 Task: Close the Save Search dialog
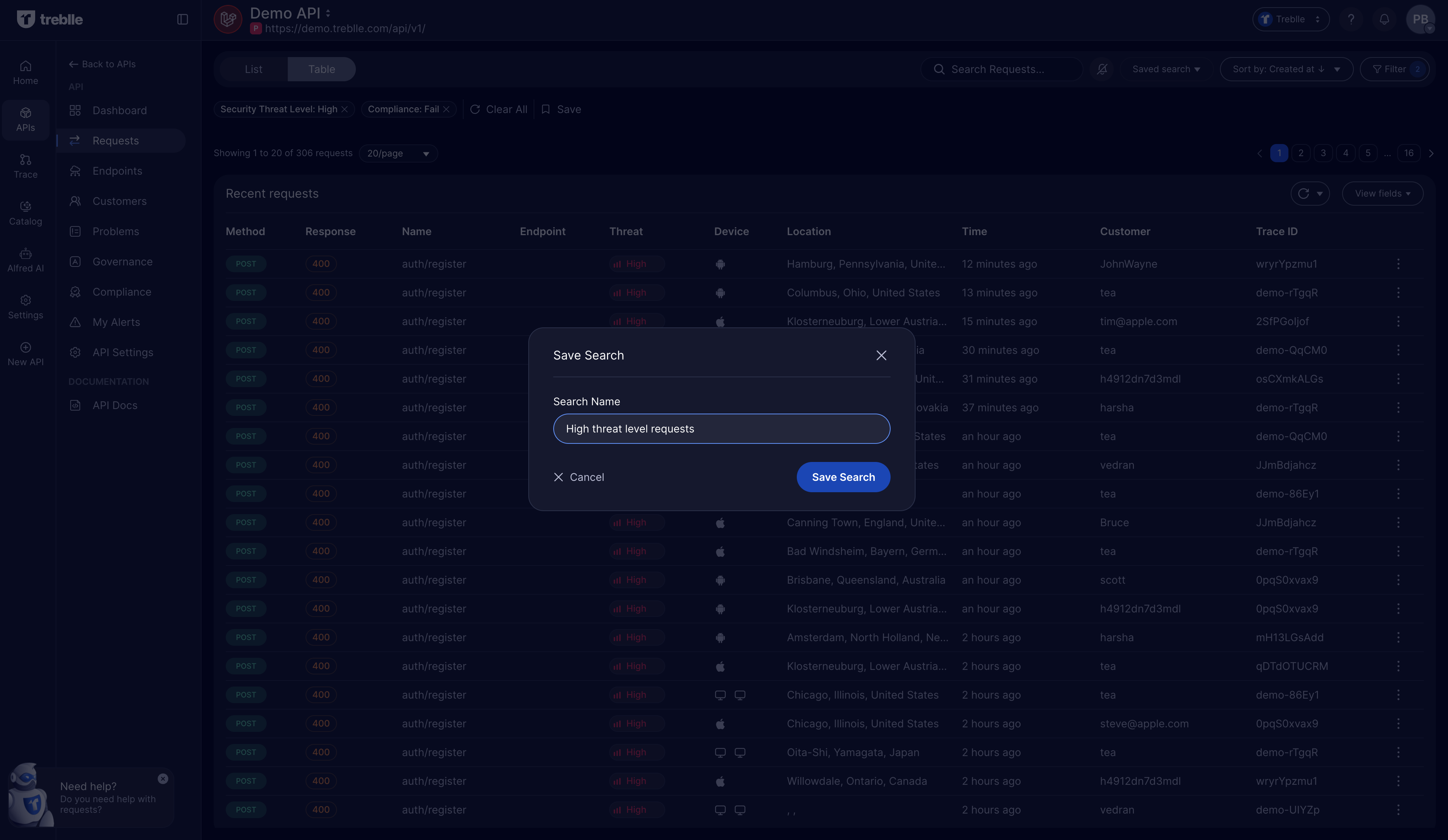tap(881, 355)
